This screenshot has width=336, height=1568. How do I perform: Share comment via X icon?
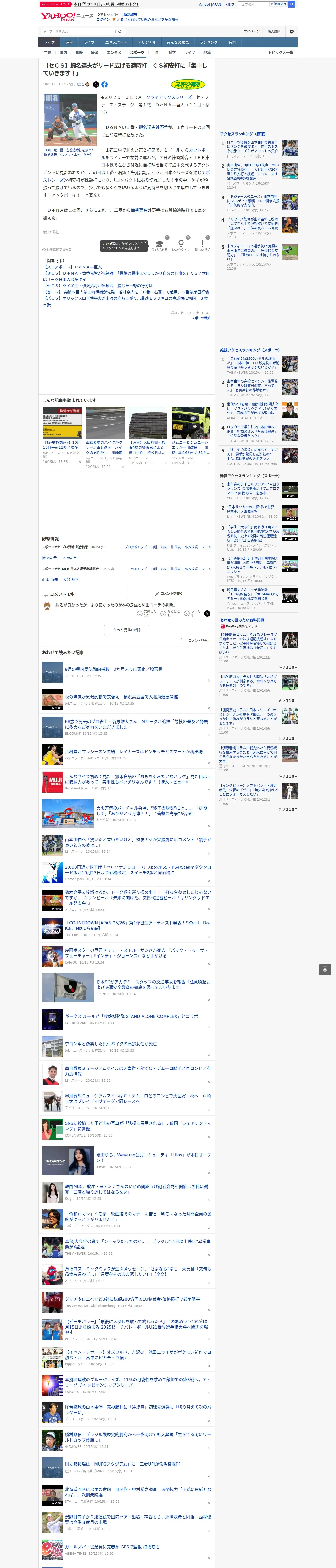pos(207,614)
